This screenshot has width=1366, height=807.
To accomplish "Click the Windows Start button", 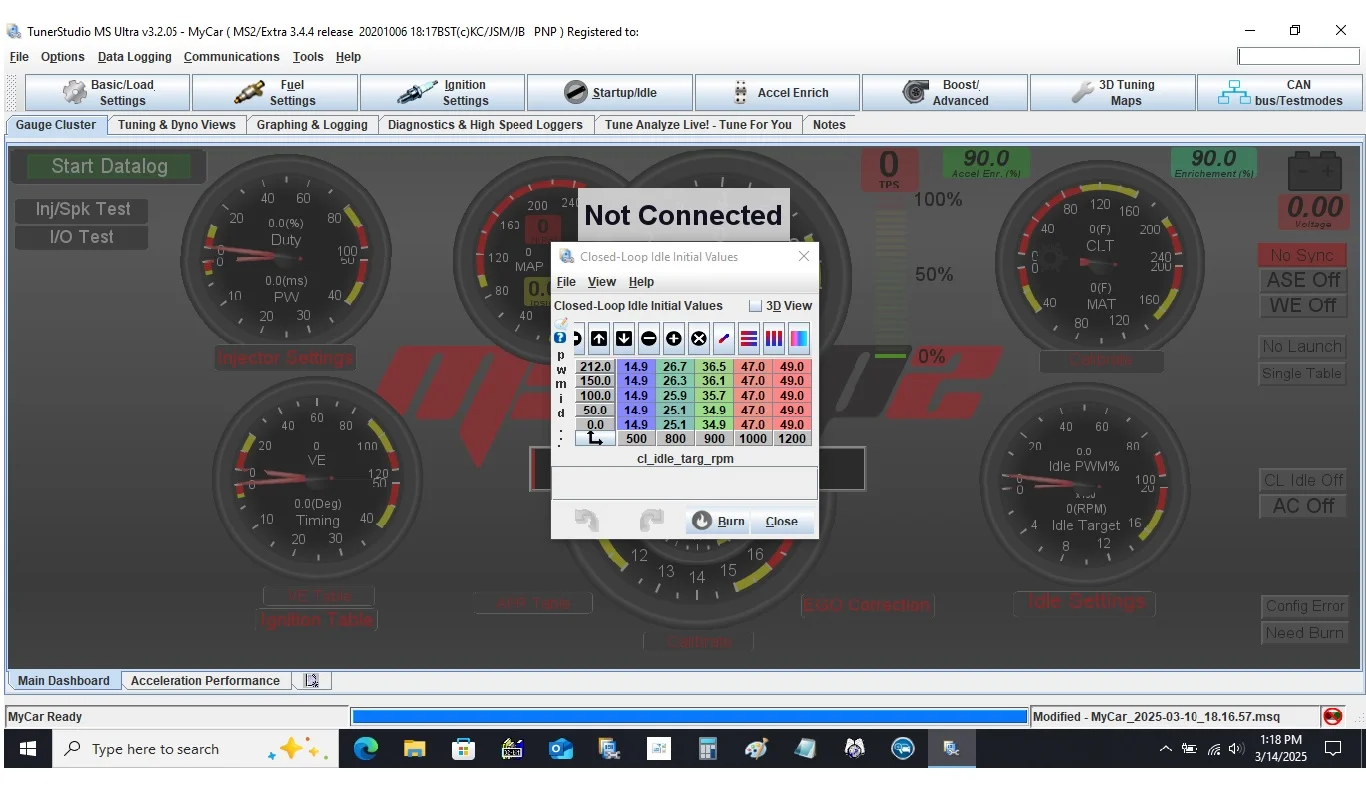I will [x=28, y=749].
